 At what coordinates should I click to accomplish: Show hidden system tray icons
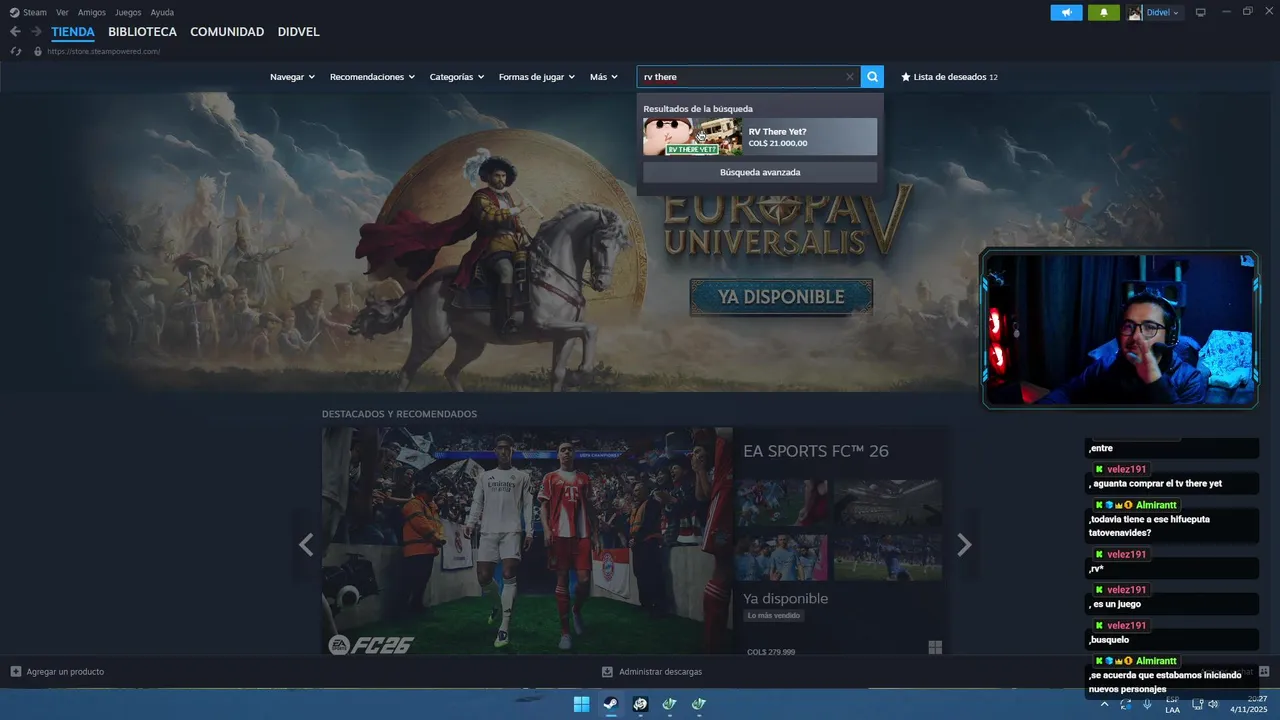(x=1104, y=704)
